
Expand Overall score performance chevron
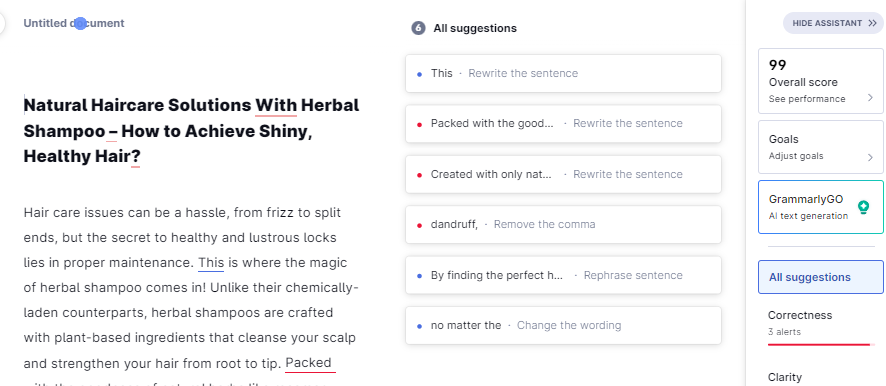coord(870,98)
